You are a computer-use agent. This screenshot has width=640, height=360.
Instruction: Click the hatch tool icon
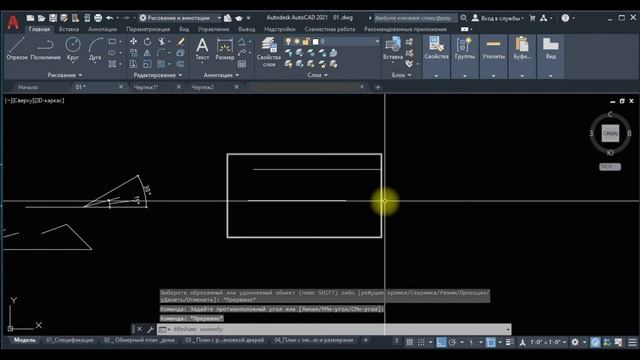click(112, 64)
